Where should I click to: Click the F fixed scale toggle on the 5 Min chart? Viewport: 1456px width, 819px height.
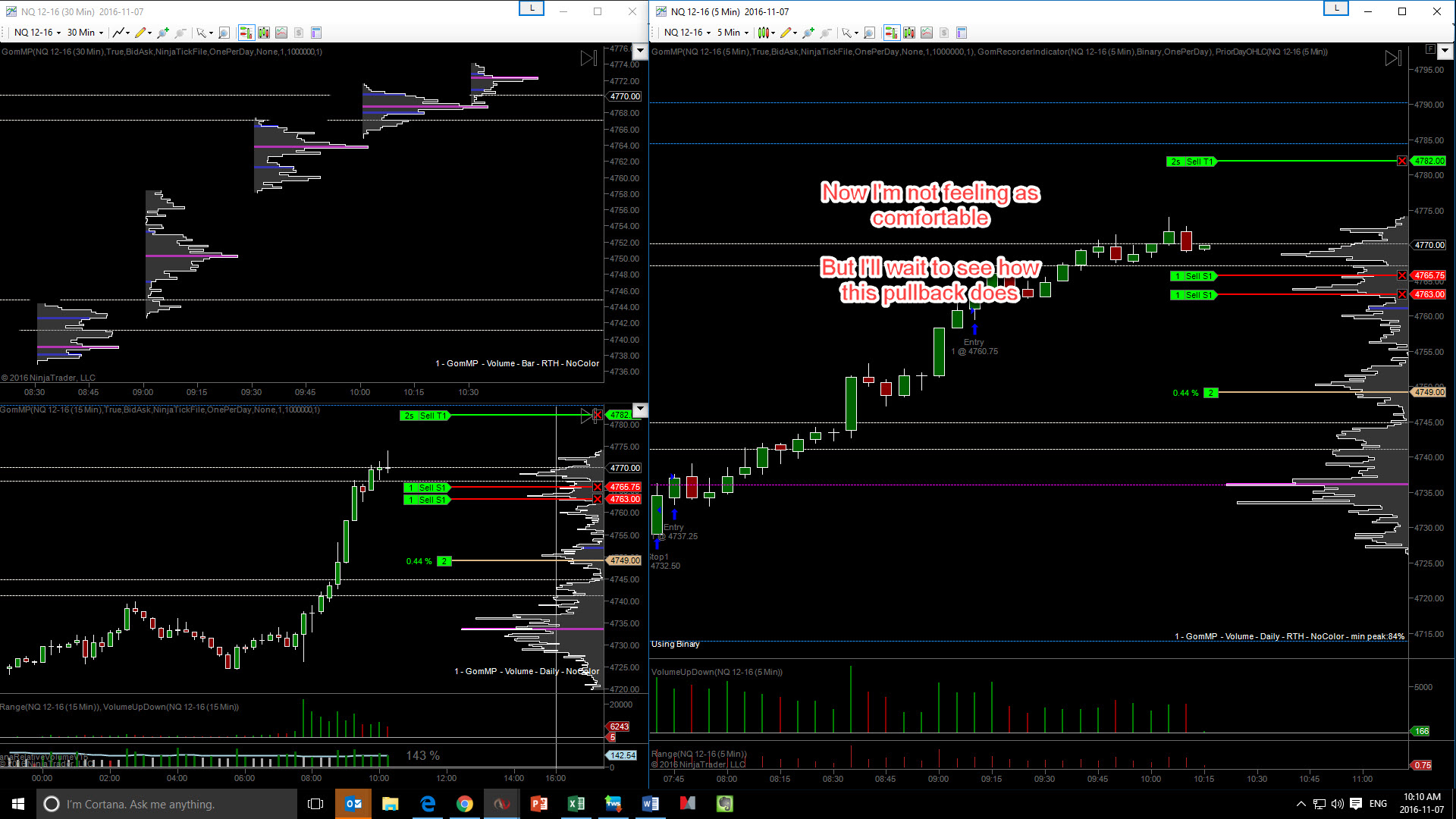(x=1430, y=49)
